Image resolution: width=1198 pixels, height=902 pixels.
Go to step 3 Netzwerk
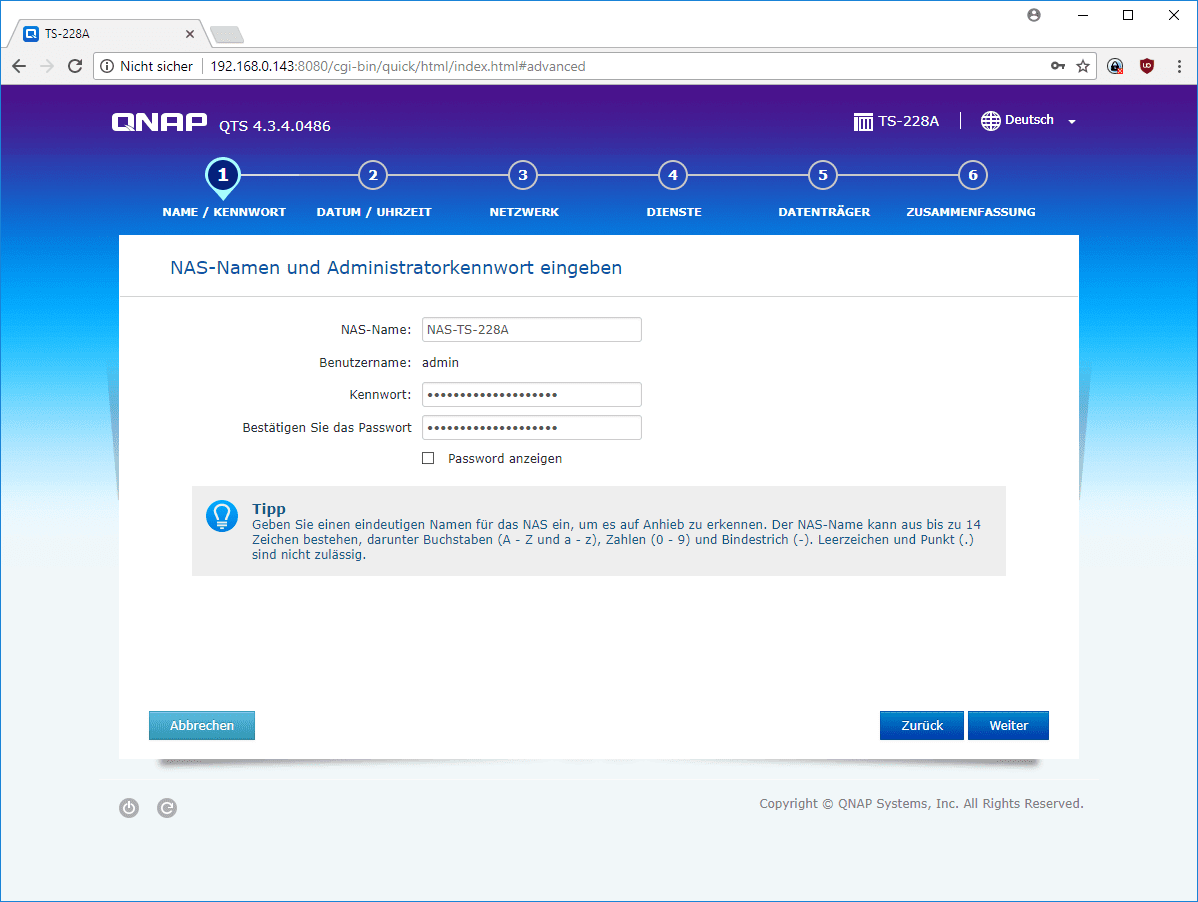523,176
